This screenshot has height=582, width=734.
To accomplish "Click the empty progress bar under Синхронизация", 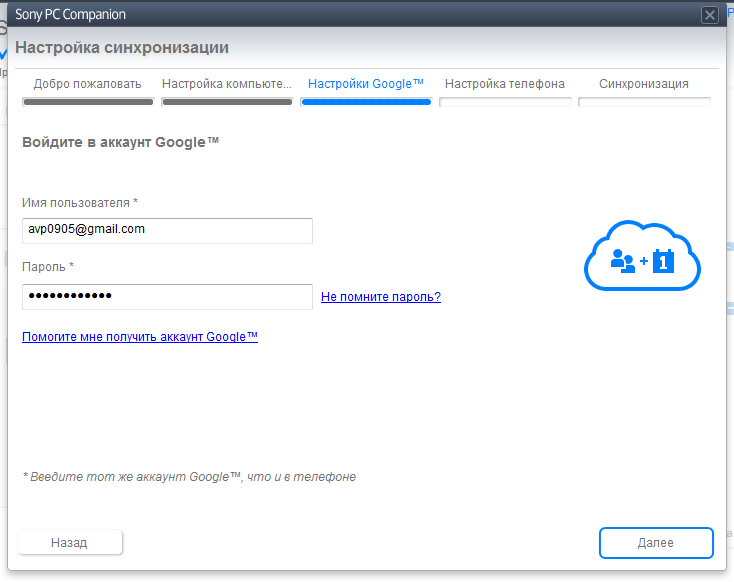I will pos(644,101).
